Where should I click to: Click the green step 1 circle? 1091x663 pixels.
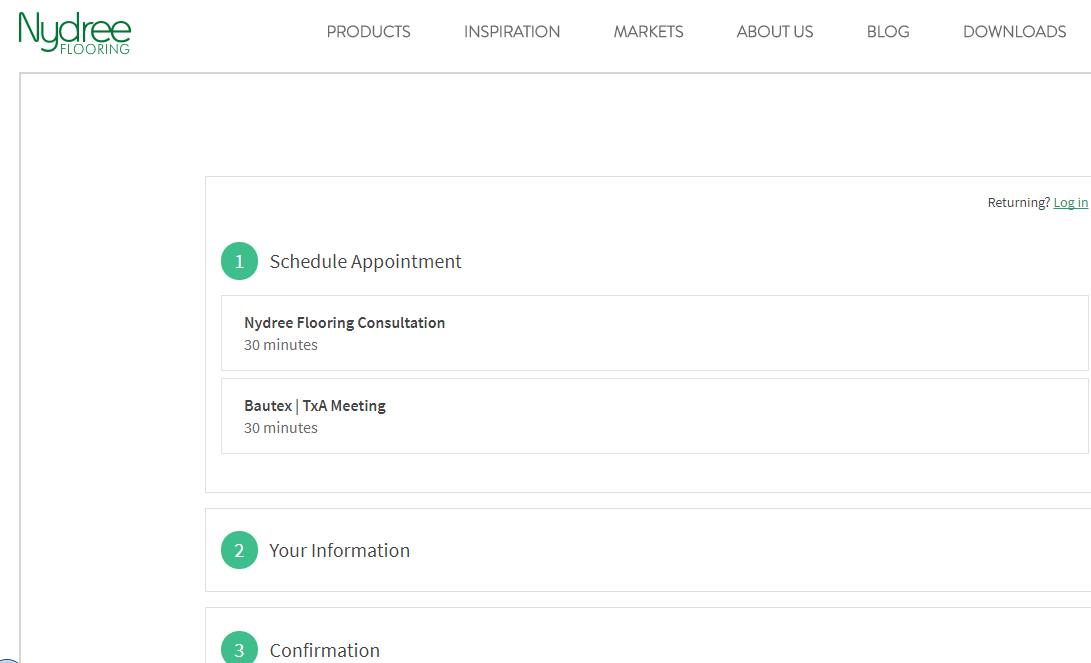point(239,262)
